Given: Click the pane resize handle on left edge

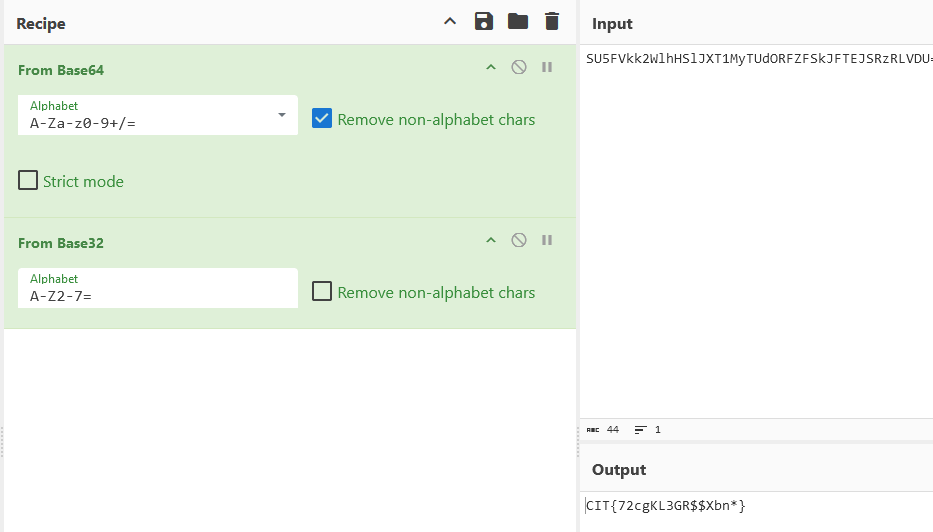Looking at the screenshot, I should tap(2, 442).
